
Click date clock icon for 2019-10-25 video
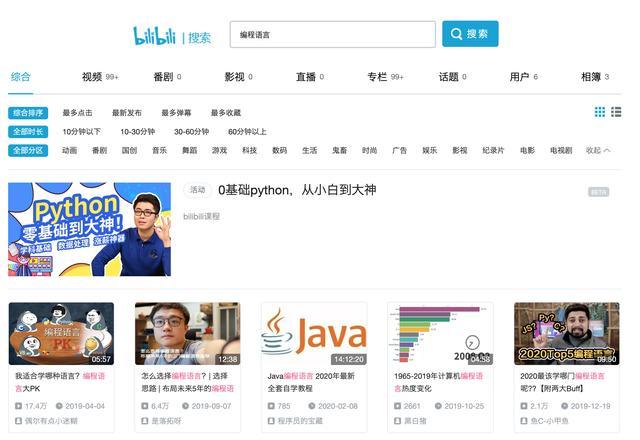tap(438, 406)
